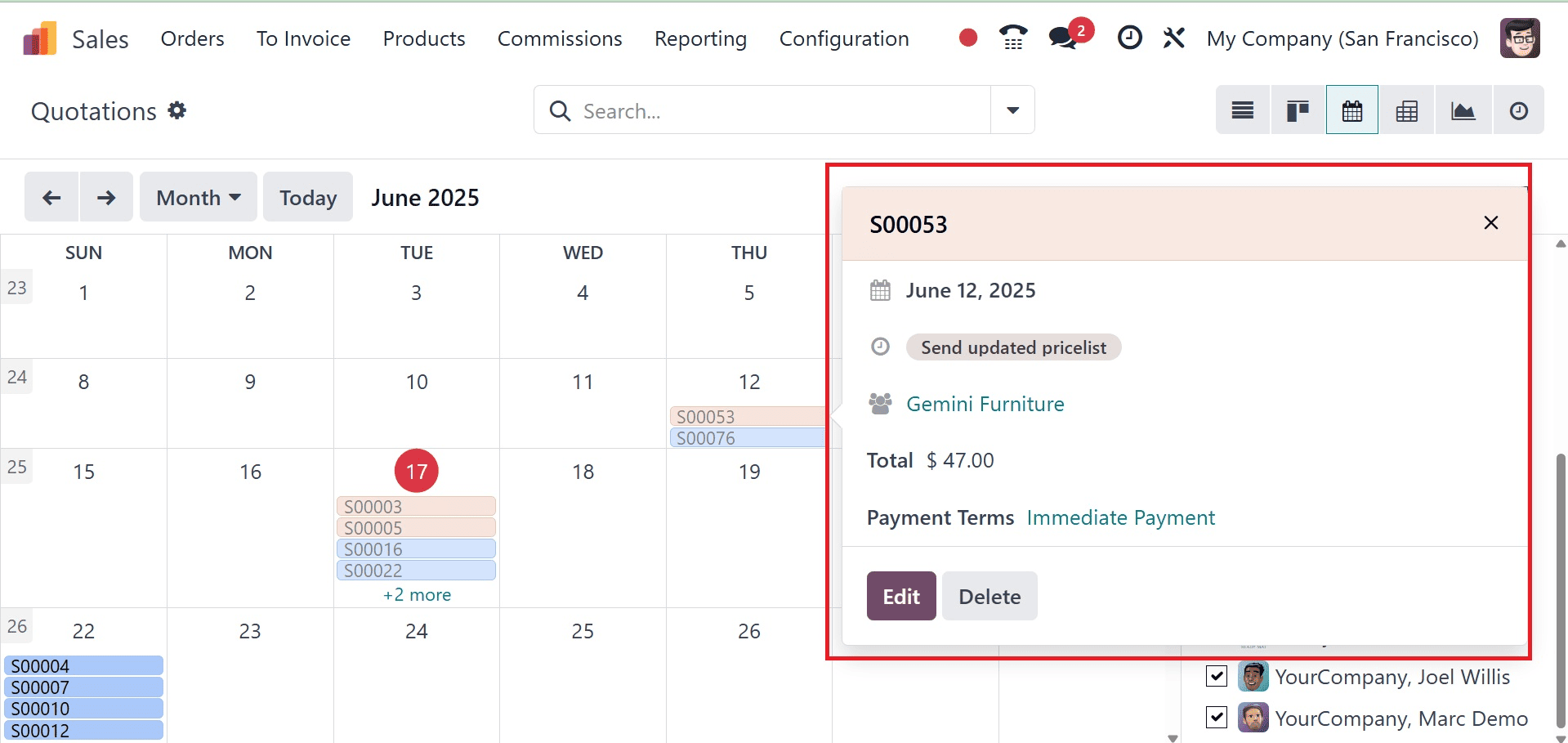Click the red recording dot icon
Screen dimensions: 1568x743
tap(968, 38)
